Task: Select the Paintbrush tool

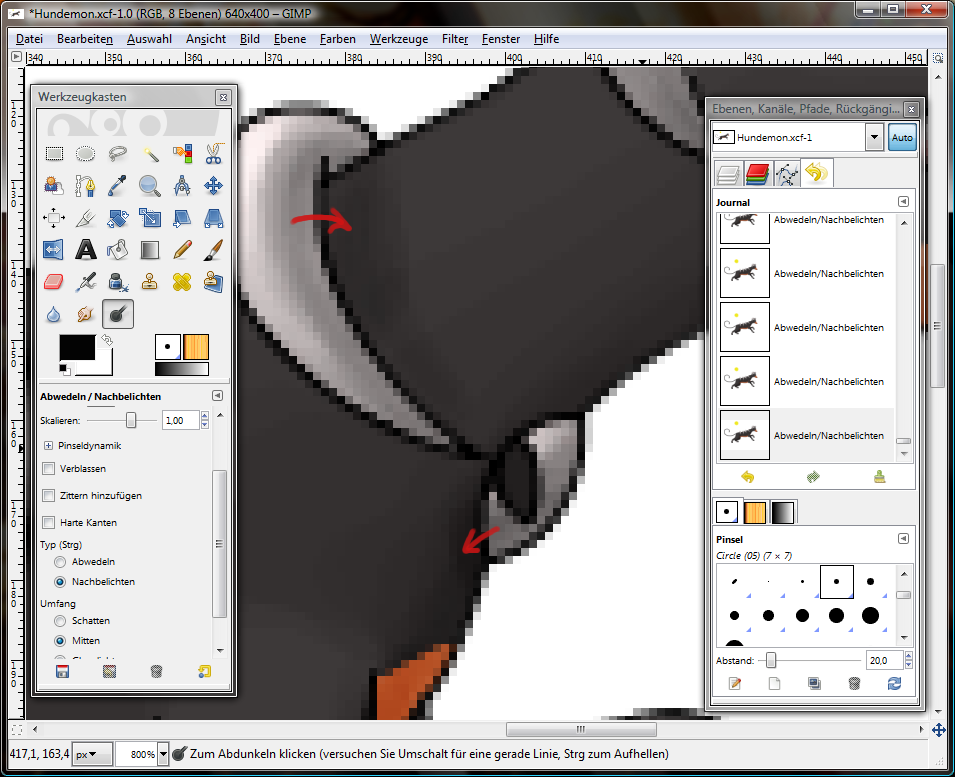Action: (x=213, y=250)
